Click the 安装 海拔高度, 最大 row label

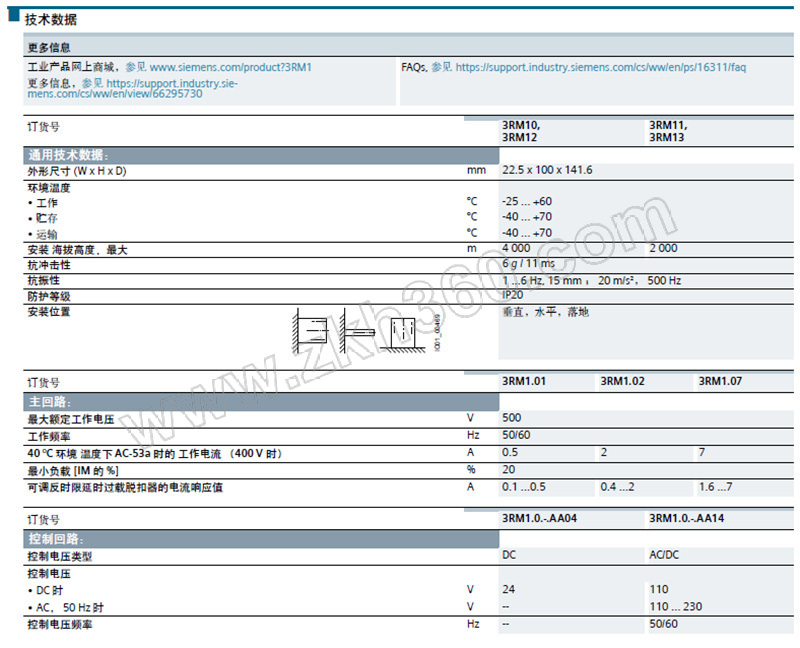[78, 250]
